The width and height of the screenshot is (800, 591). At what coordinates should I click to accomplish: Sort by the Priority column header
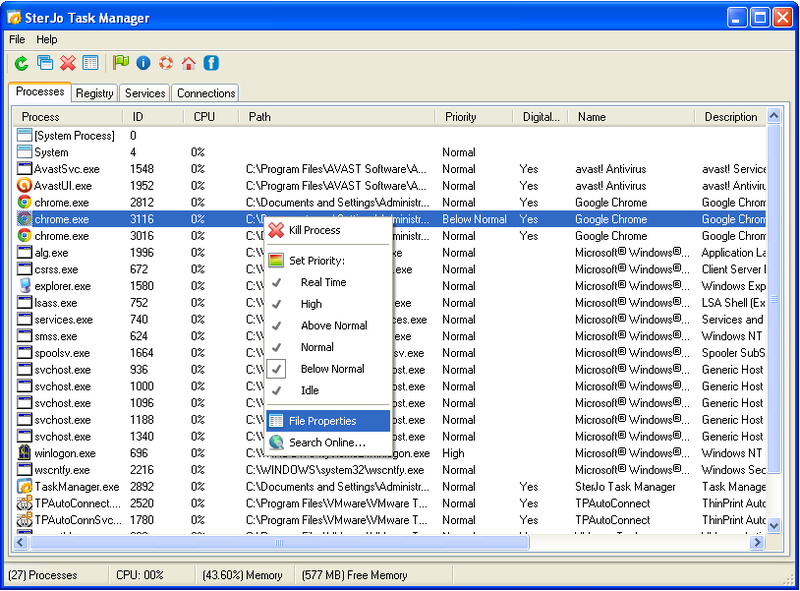click(473, 117)
